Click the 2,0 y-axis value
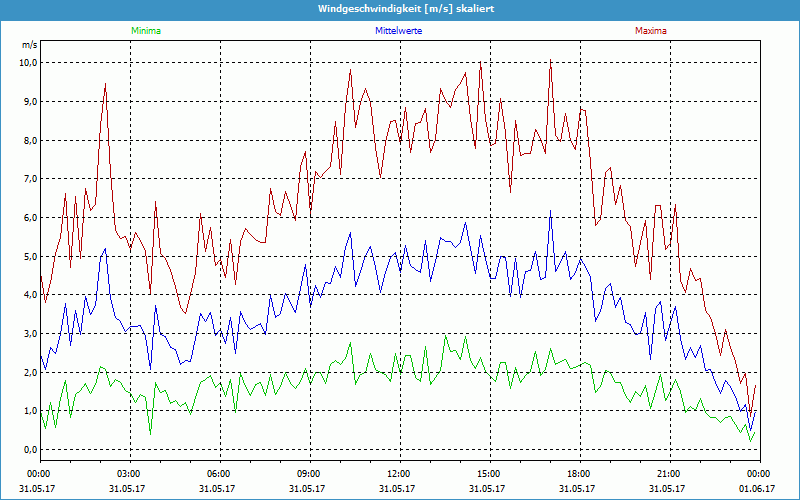The height and width of the screenshot is (500, 800). [x=31, y=372]
